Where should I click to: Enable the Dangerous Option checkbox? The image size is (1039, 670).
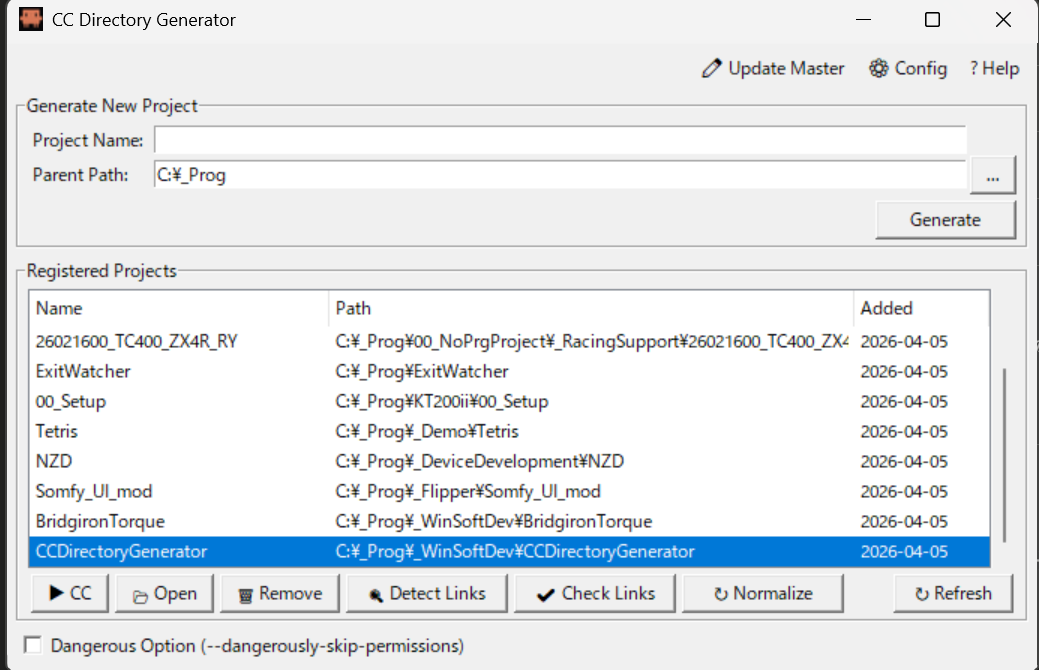point(32,645)
